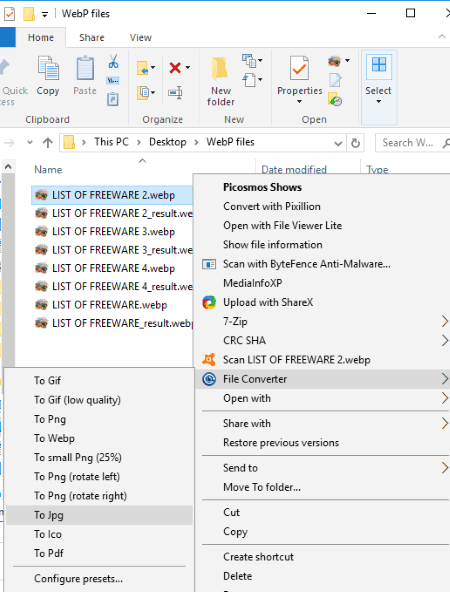Click the Paste clipboard icon
This screenshot has width=450, height=592.
point(85,68)
